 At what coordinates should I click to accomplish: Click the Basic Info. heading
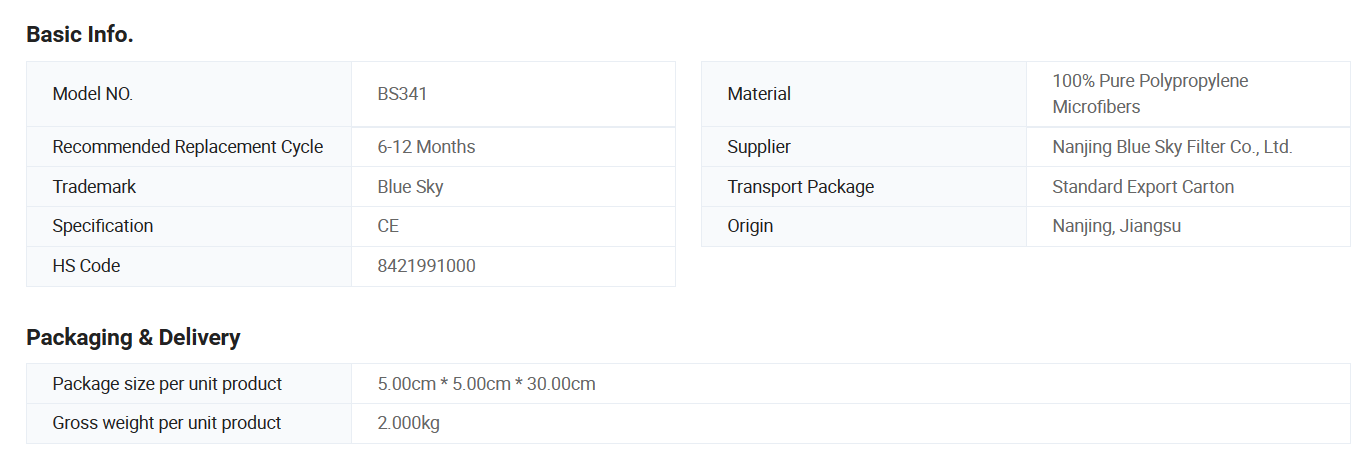(80, 34)
